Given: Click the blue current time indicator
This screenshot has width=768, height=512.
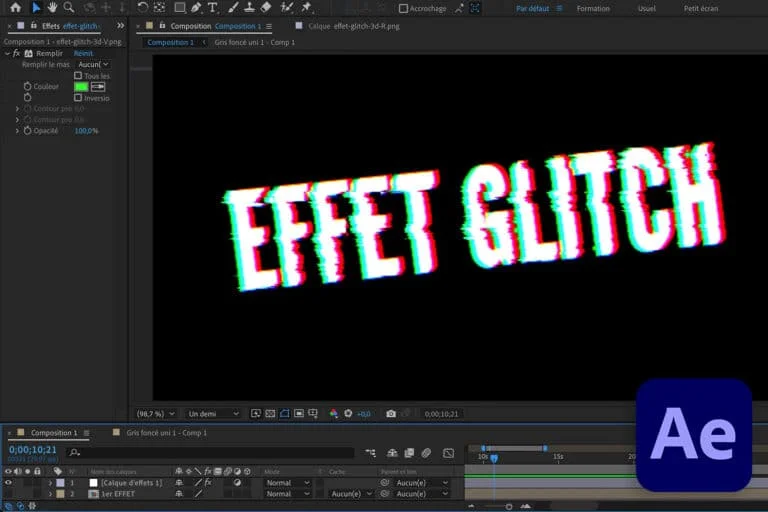Looking at the screenshot, I should 494,458.
